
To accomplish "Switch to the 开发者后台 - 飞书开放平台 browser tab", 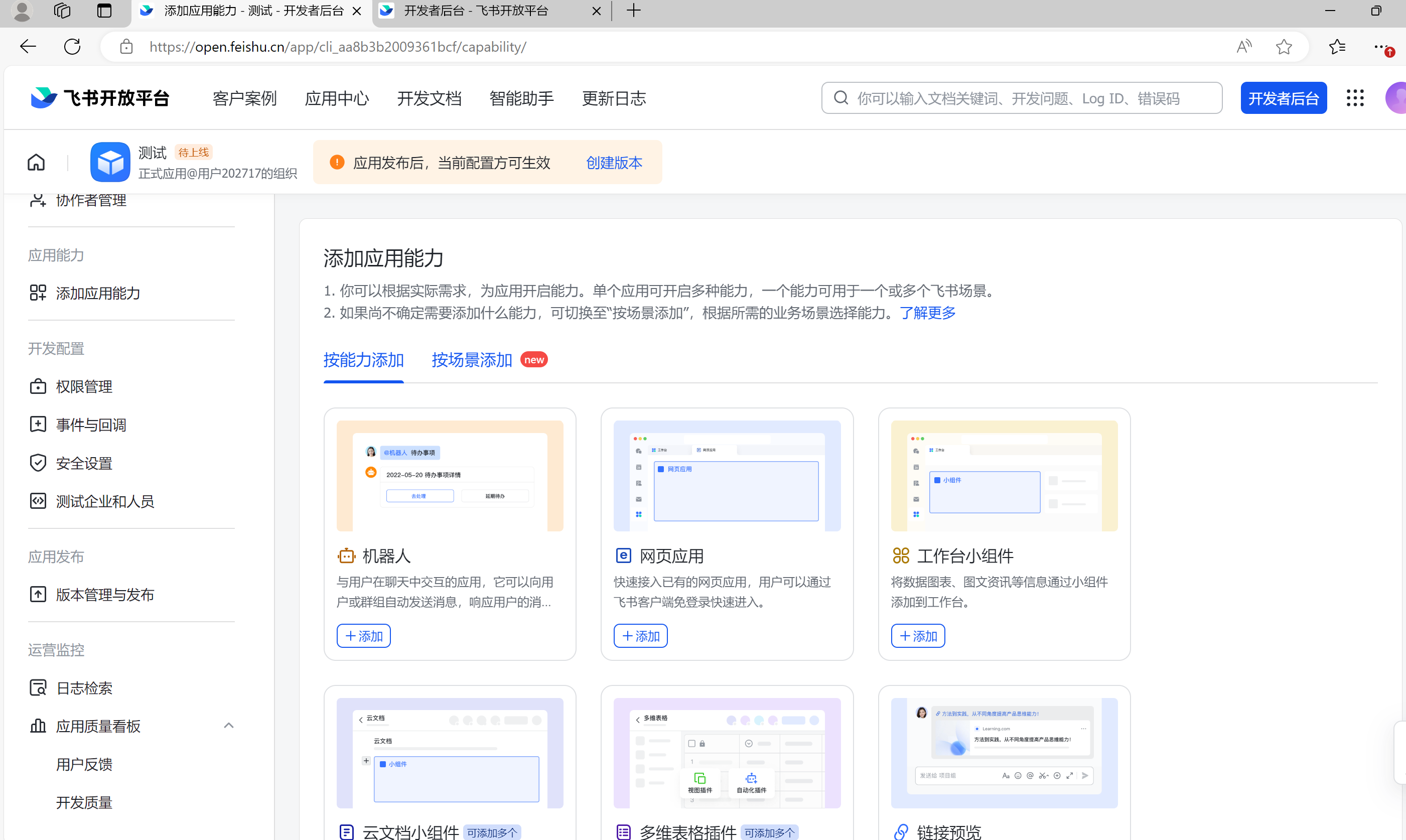I will click(490, 11).
